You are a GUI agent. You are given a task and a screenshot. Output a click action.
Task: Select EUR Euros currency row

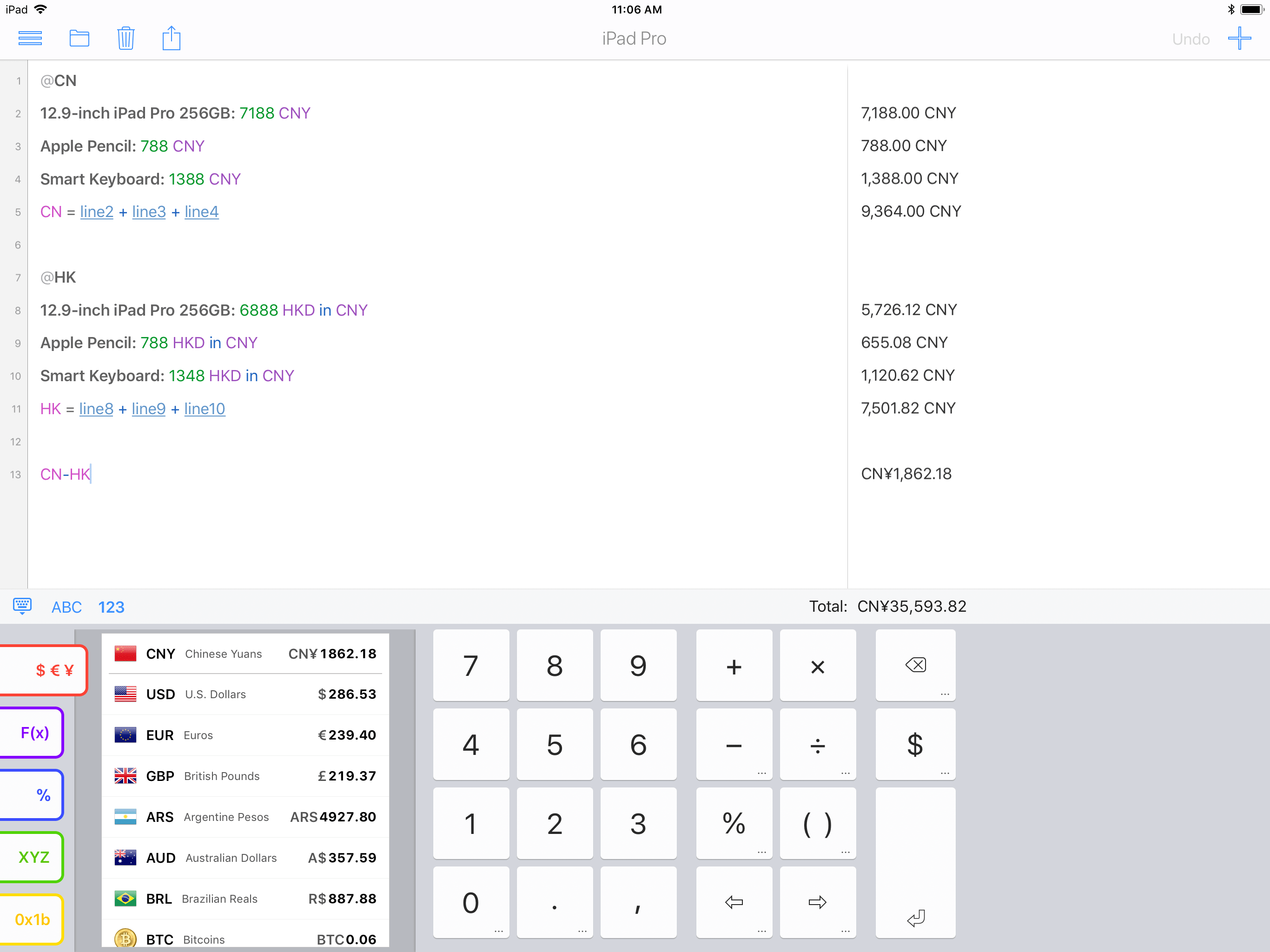coord(245,735)
